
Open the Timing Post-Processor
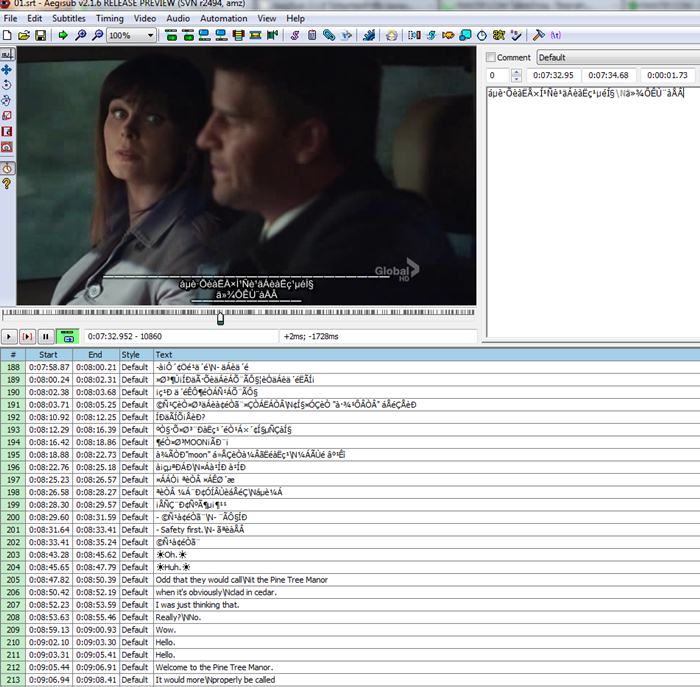click(x=482, y=35)
